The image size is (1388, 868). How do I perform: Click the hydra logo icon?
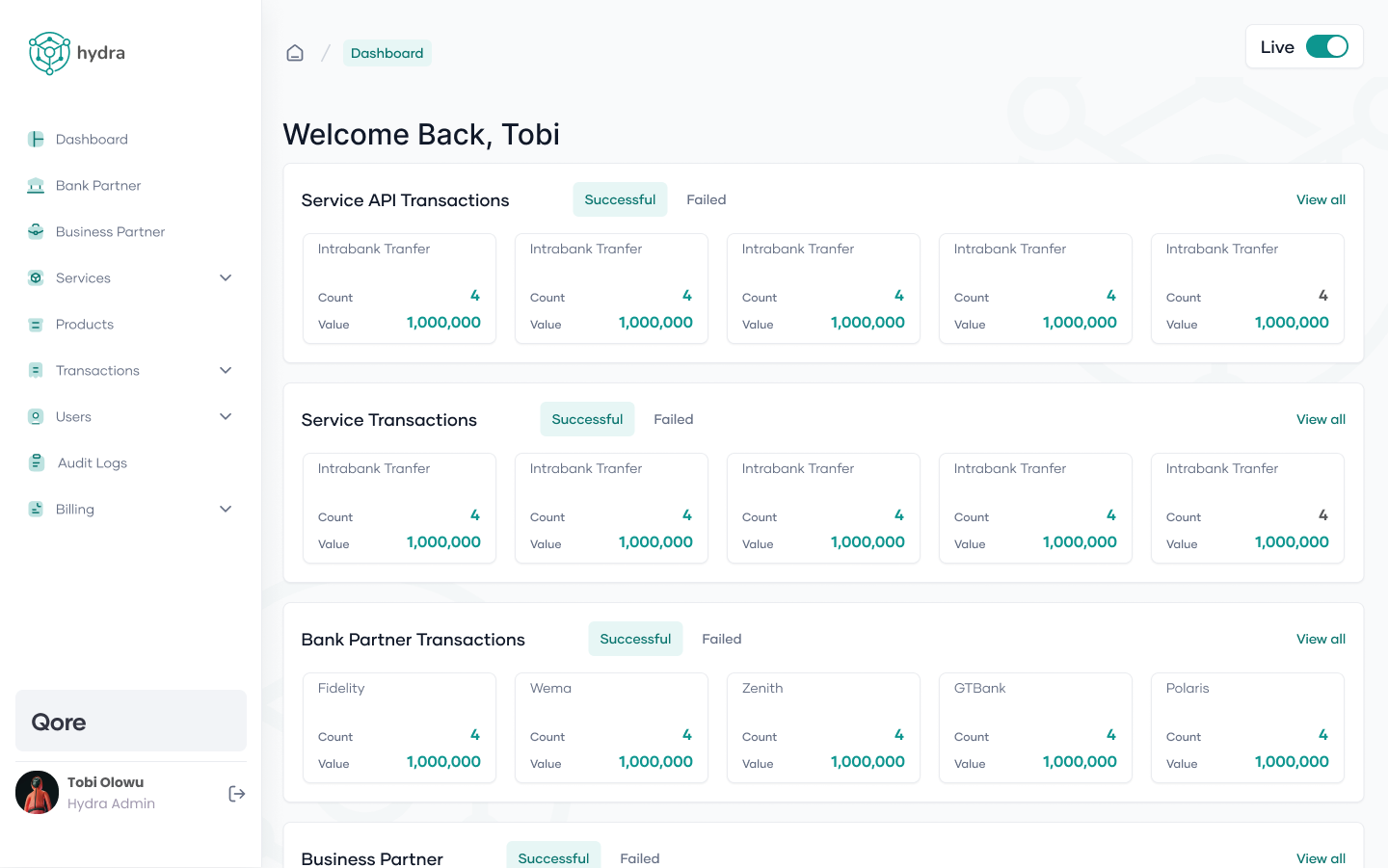(x=49, y=53)
